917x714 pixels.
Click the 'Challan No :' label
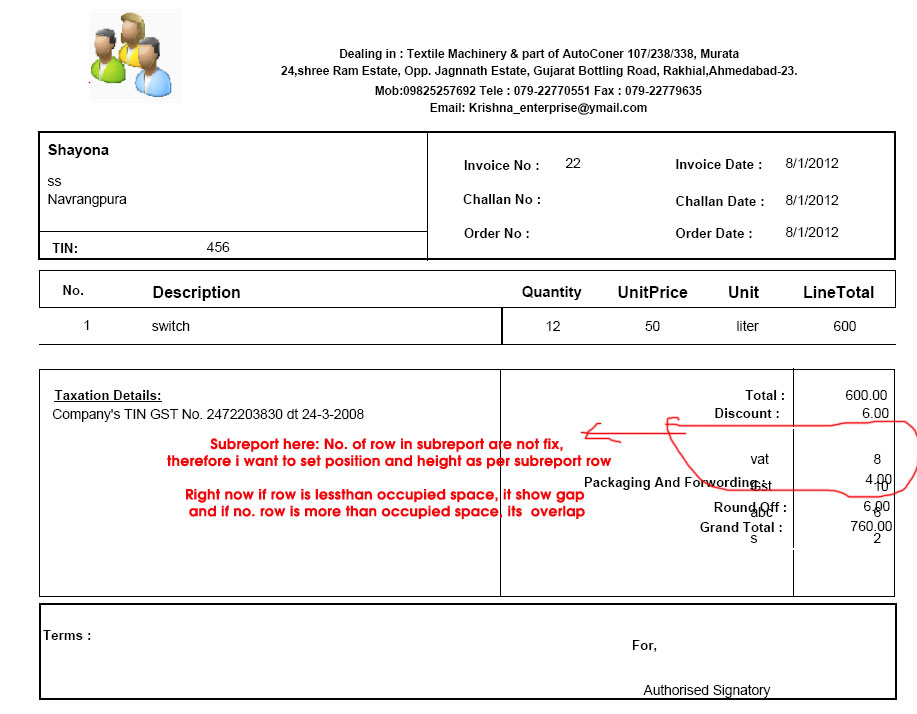tap(502, 199)
